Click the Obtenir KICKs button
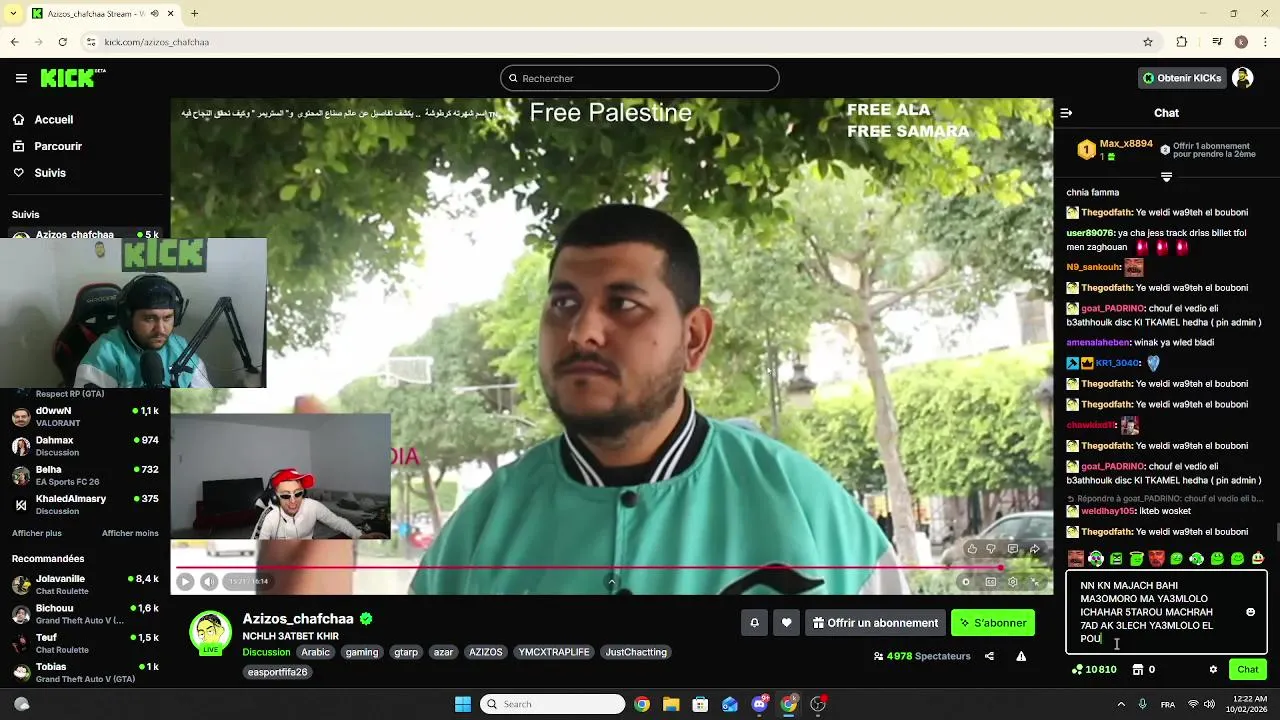 click(1182, 78)
